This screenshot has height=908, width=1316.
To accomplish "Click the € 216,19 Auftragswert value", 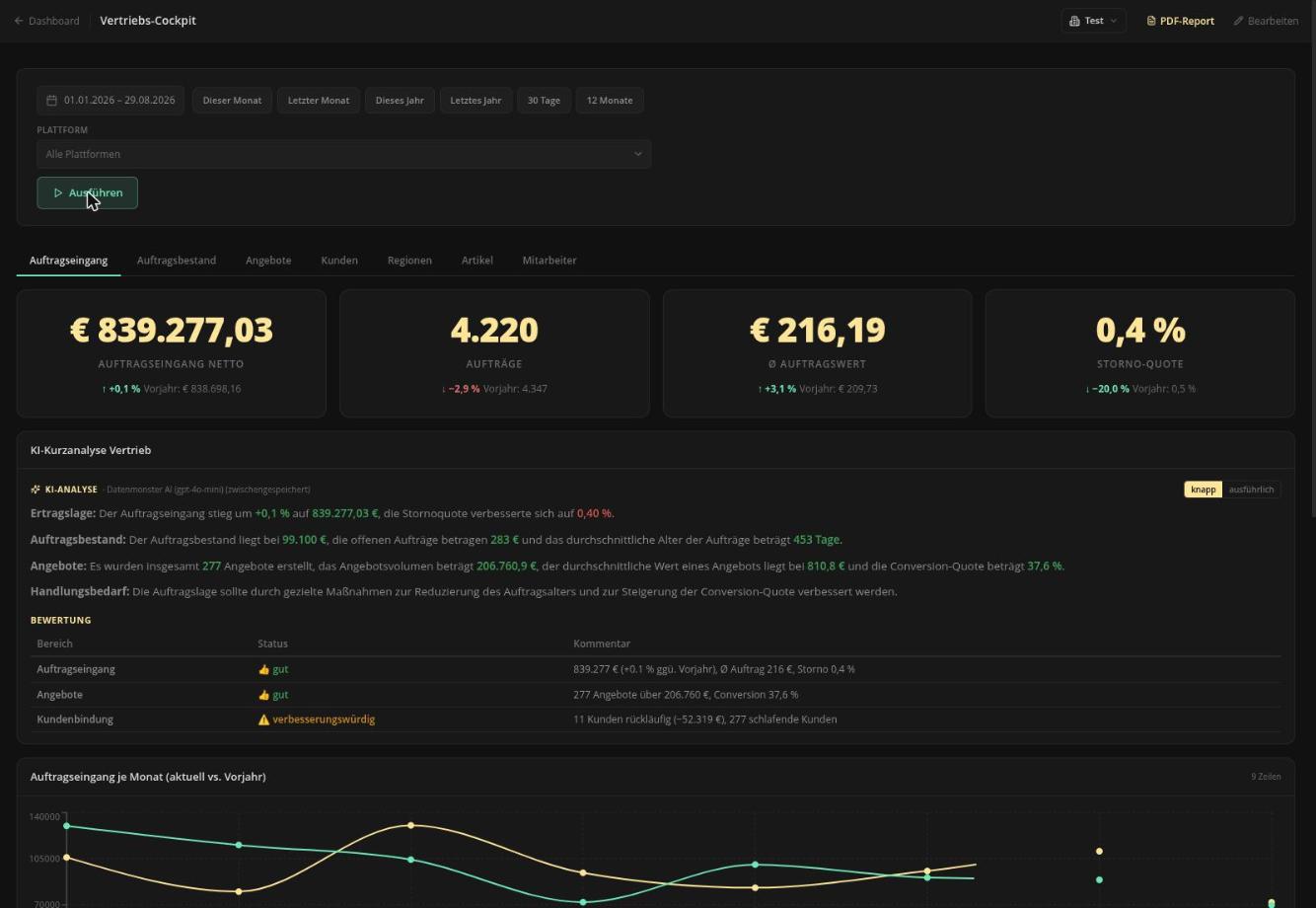I will pos(817,330).
